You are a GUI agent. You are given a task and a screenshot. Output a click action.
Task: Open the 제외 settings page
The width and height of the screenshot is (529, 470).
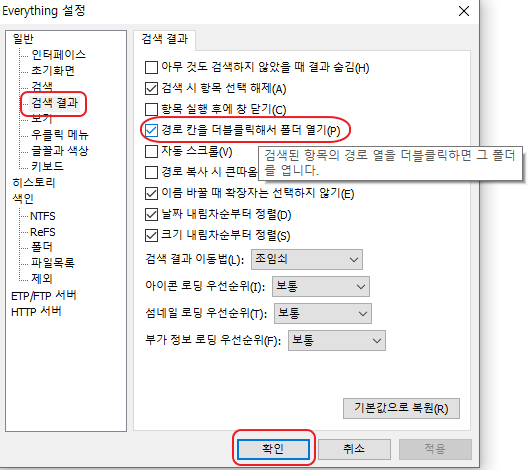(42, 278)
